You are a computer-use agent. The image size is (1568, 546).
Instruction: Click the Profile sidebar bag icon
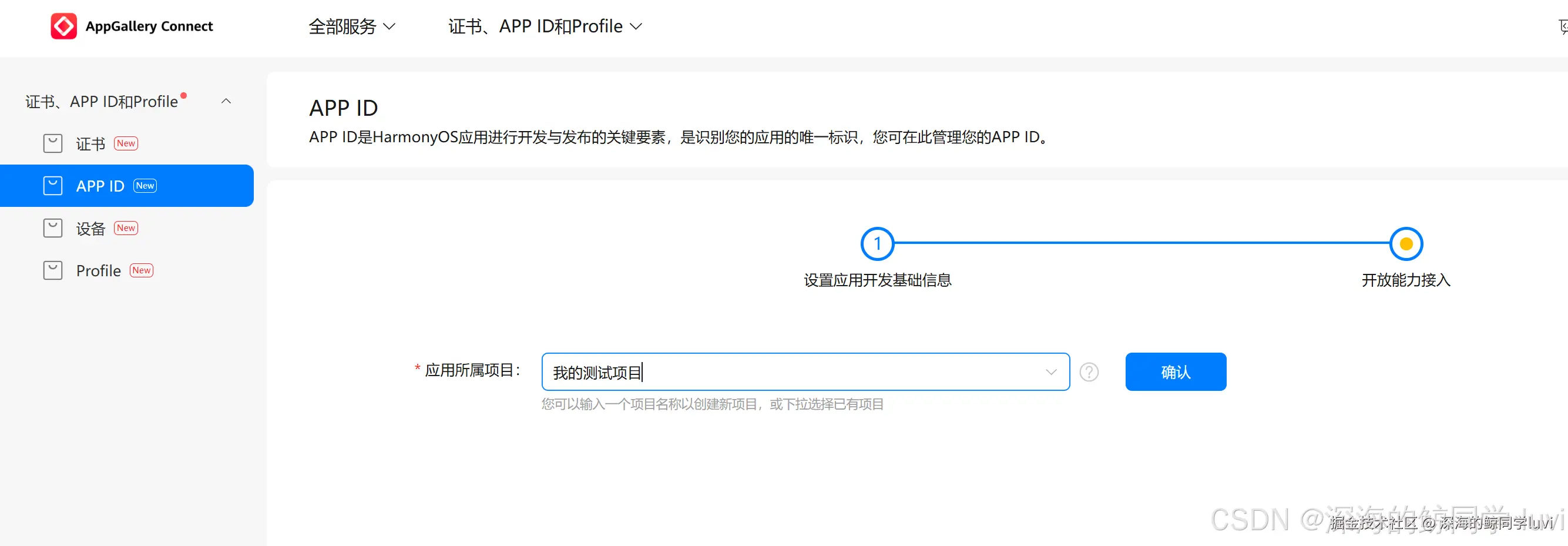[x=53, y=270]
